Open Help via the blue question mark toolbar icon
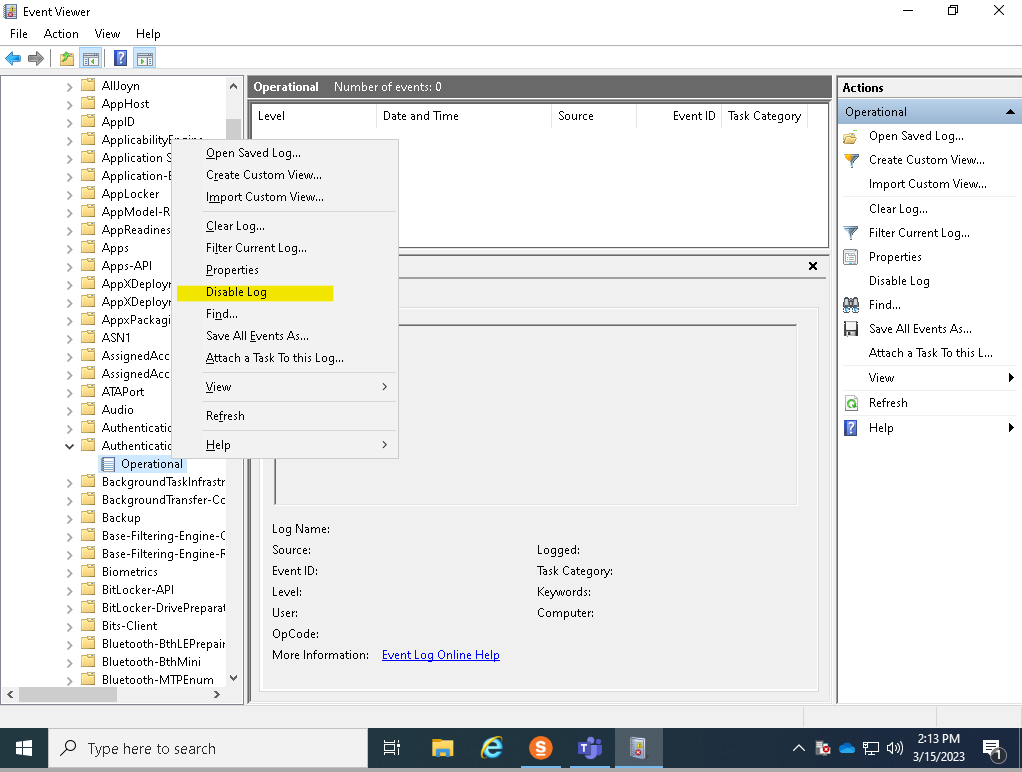The height and width of the screenshot is (772, 1022). 120,57
